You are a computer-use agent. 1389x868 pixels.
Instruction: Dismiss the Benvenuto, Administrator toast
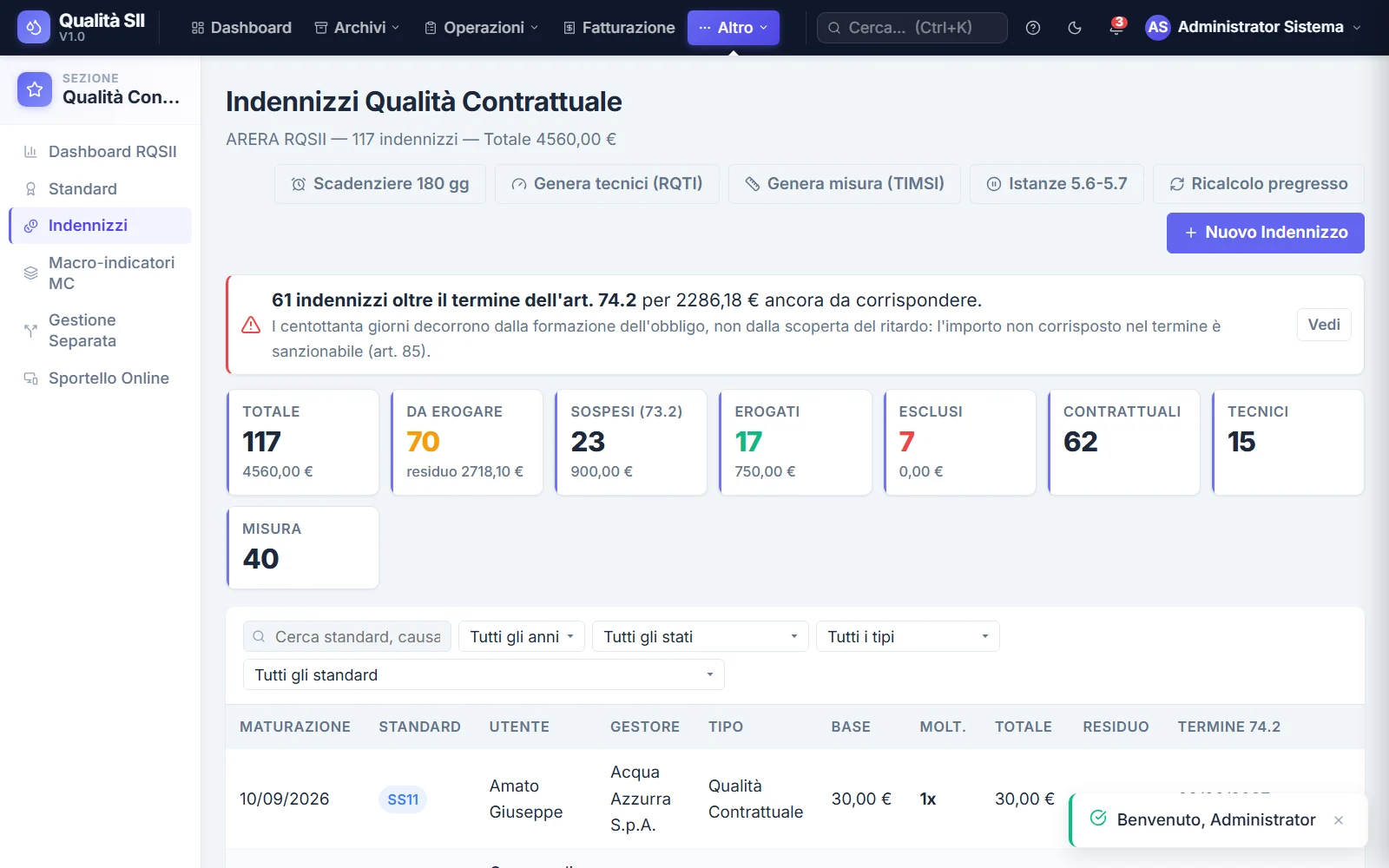pos(1339,820)
